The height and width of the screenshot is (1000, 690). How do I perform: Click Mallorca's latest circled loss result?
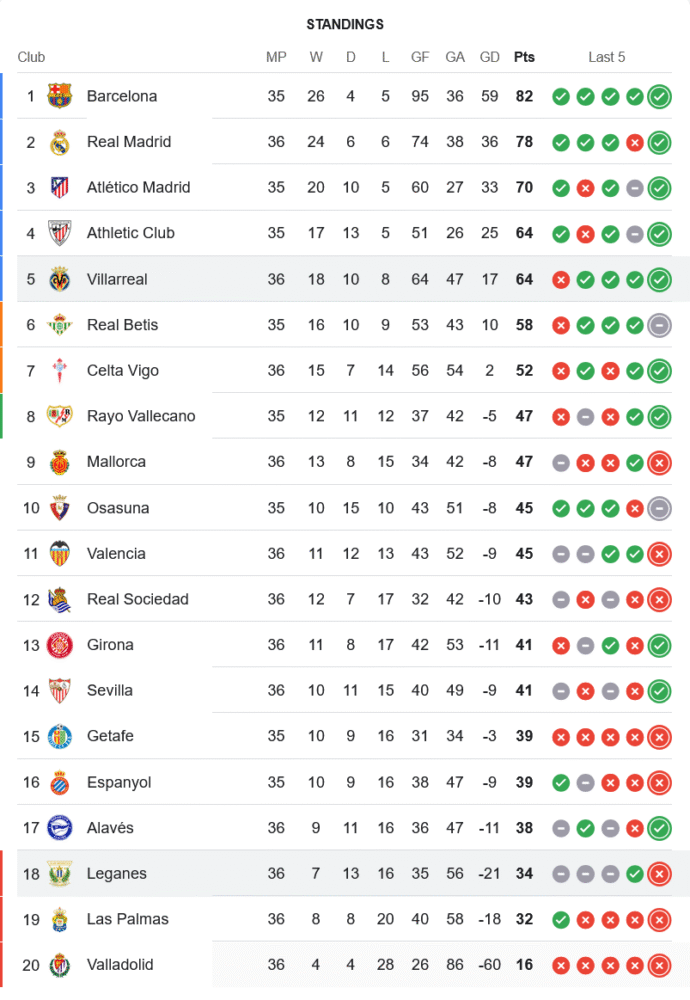(x=659, y=462)
